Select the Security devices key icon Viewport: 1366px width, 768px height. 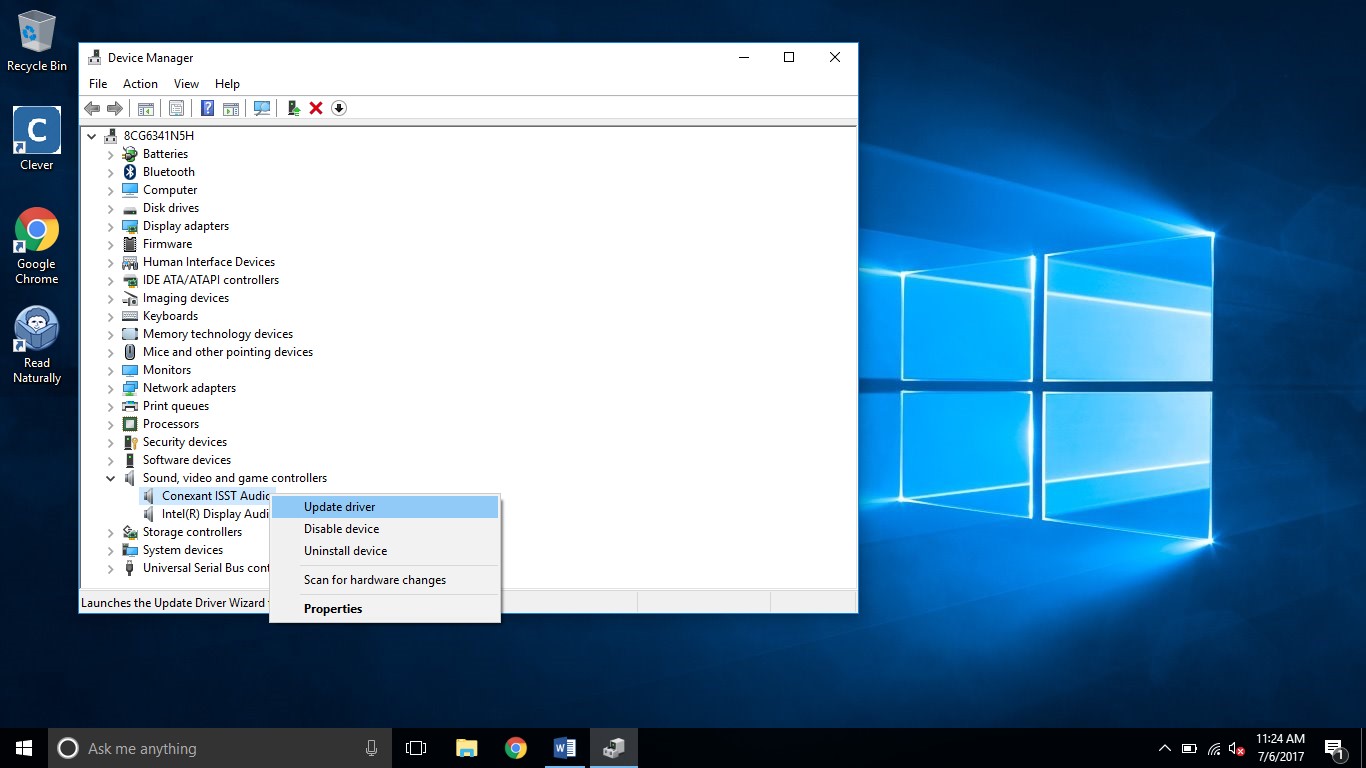pyautogui.click(x=130, y=442)
